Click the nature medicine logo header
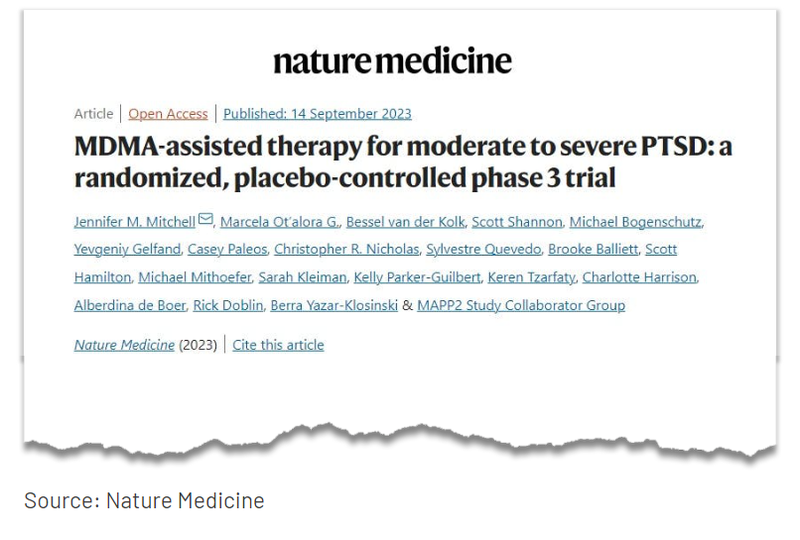Image resolution: width=800 pixels, height=540 pixels. click(392, 60)
